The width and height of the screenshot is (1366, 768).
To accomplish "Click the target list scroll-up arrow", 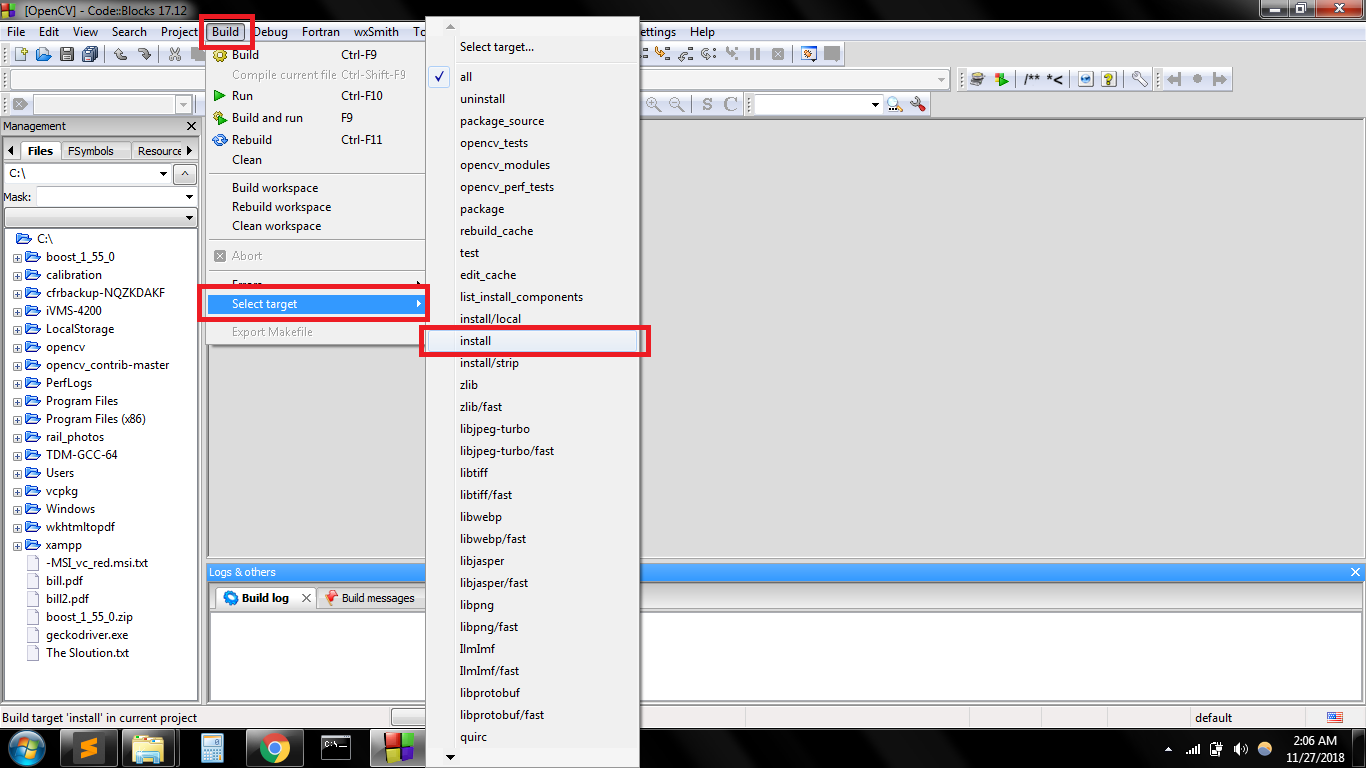I will (449, 27).
